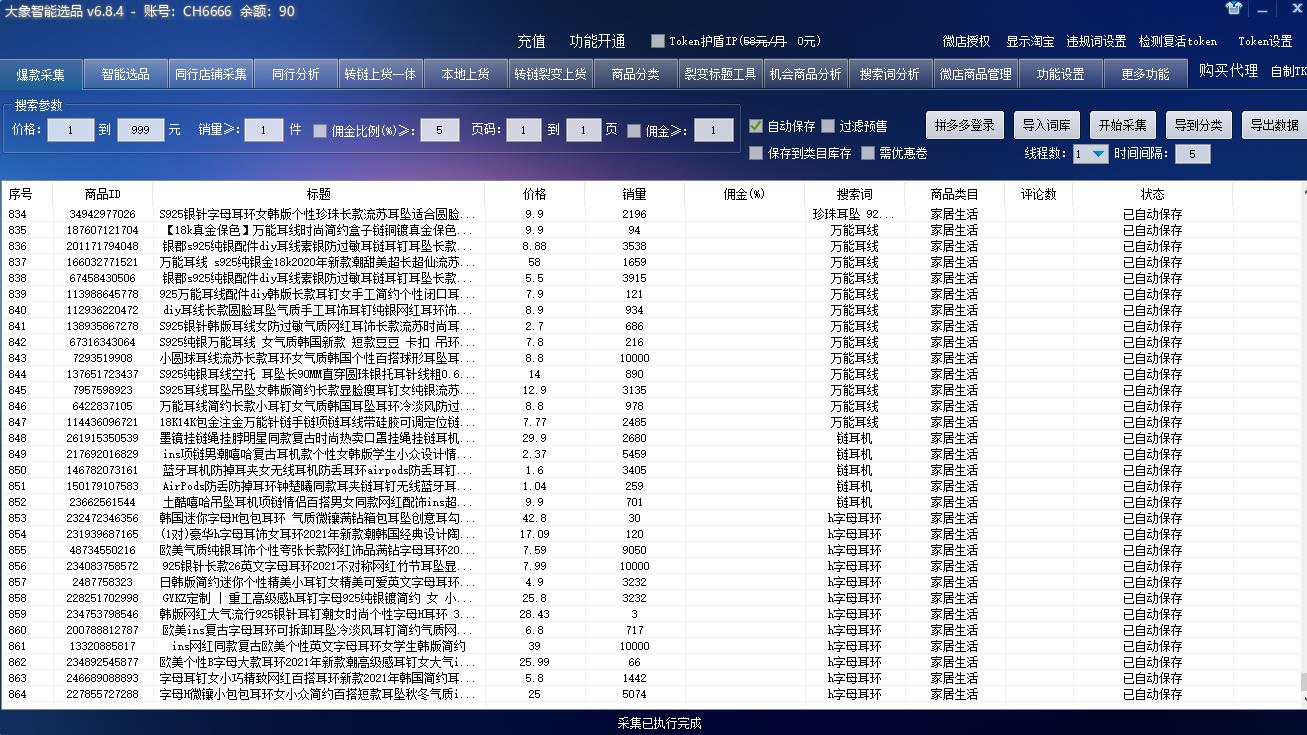Screen dimensions: 1307x735
Task: Open the 更多功能 tab
Action: [1145, 74]
